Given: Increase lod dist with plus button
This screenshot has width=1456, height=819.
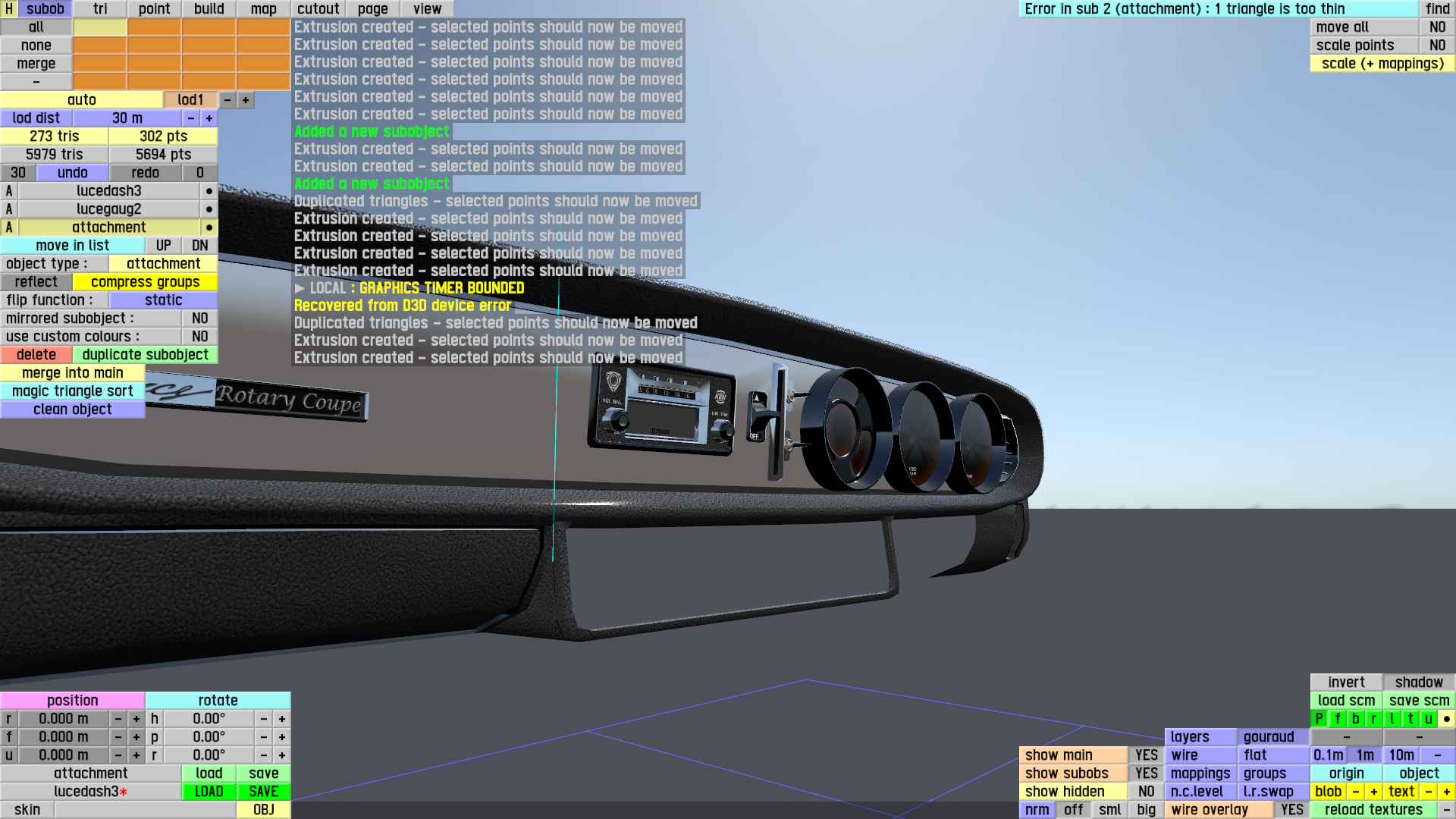Looking at the screenshot, I should tap(209, 118).
